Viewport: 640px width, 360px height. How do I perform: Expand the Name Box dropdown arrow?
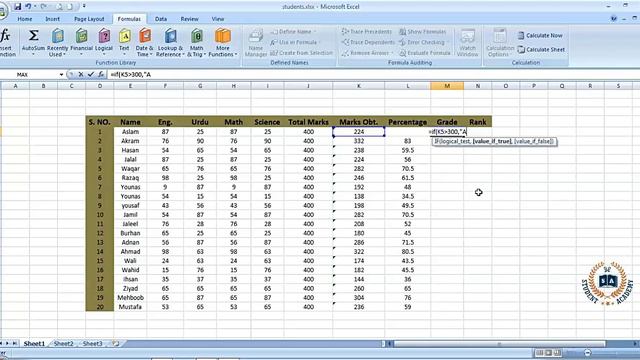click(61, 75)
